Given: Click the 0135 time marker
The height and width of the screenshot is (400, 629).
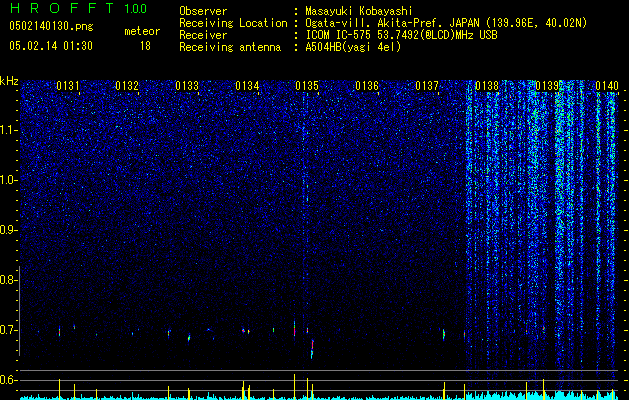Looking at the screenshot, I should click(307, 86).
